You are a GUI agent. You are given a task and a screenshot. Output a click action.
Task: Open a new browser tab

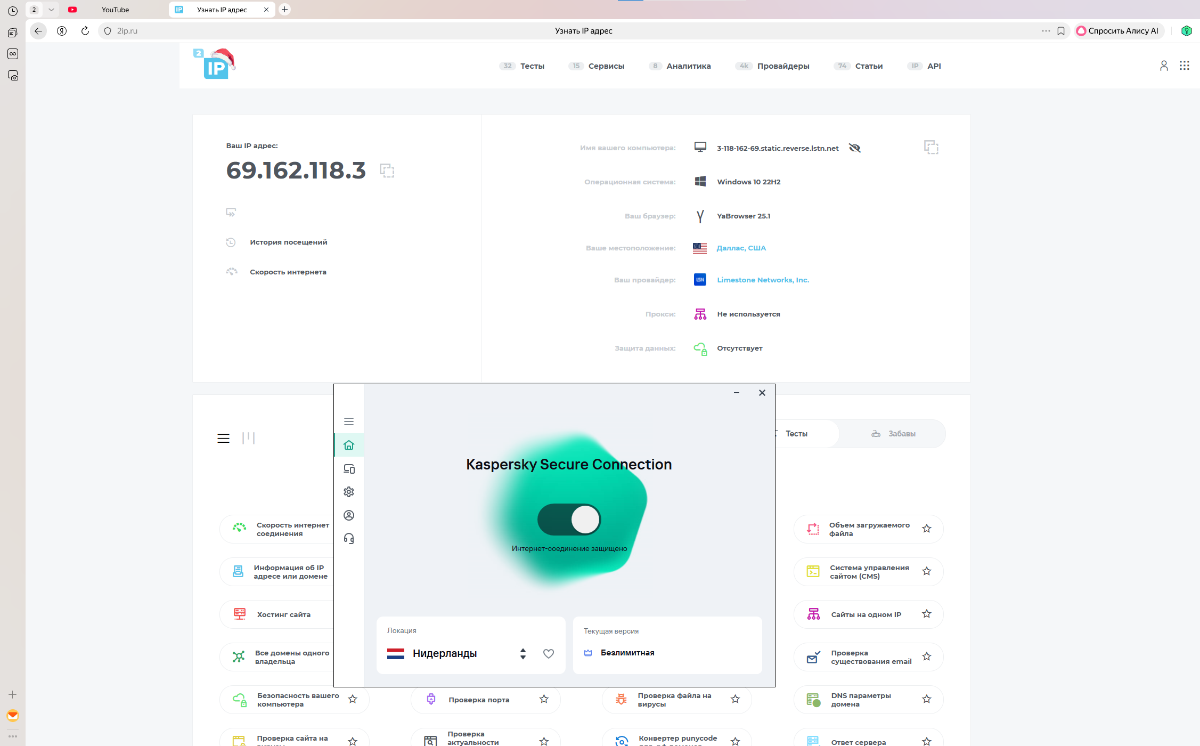coord(285,9)
